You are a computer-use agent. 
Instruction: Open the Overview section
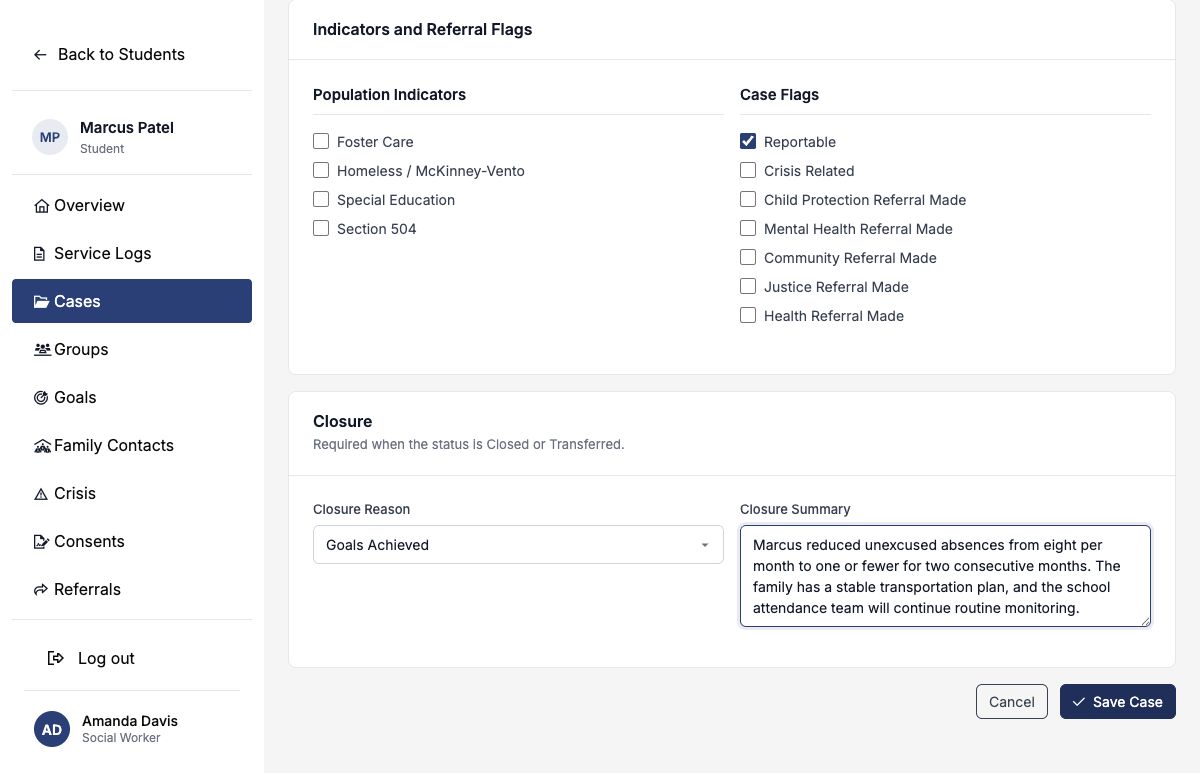(x=132, y=205)
